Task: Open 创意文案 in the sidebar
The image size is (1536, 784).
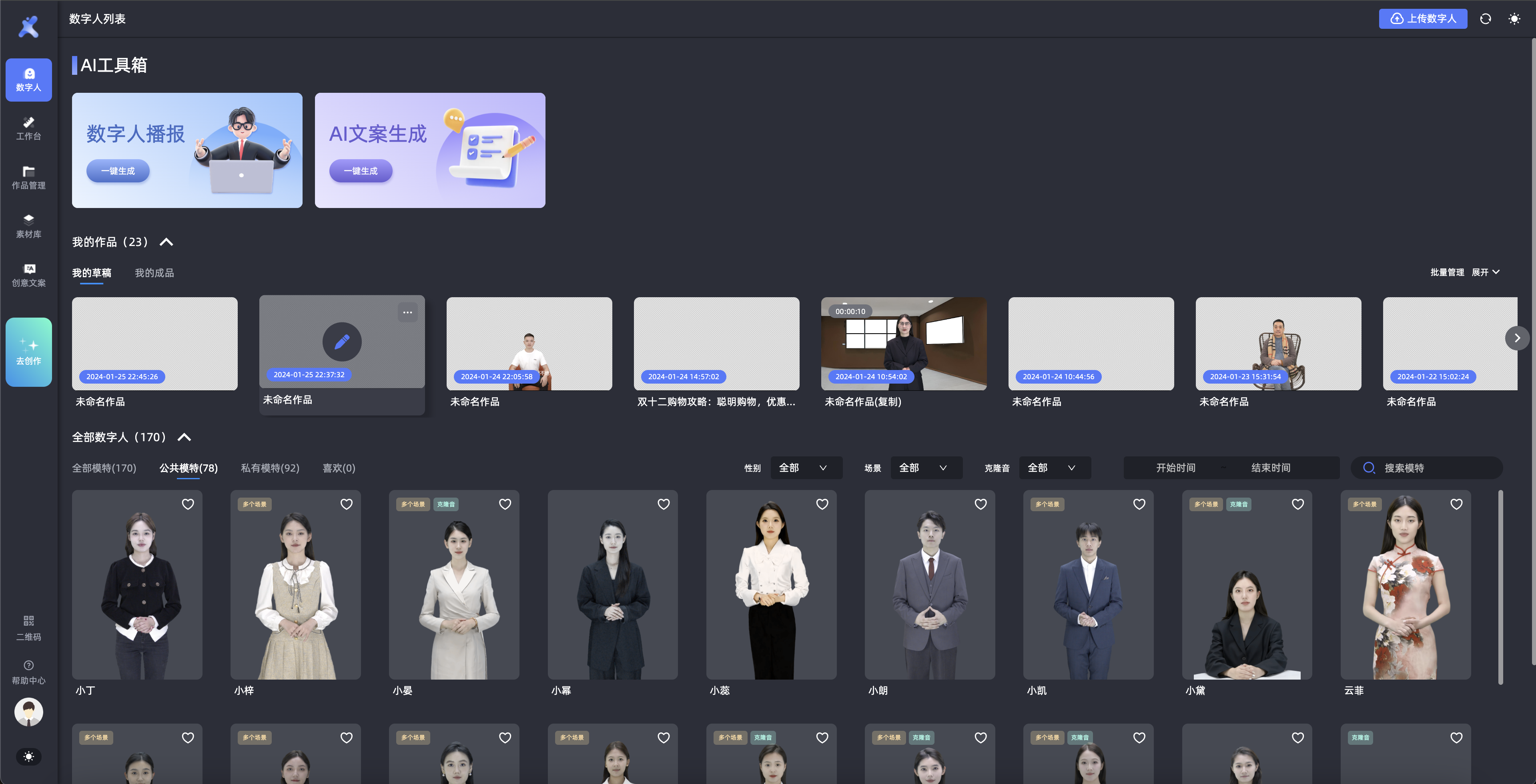Action: [29, 275]
